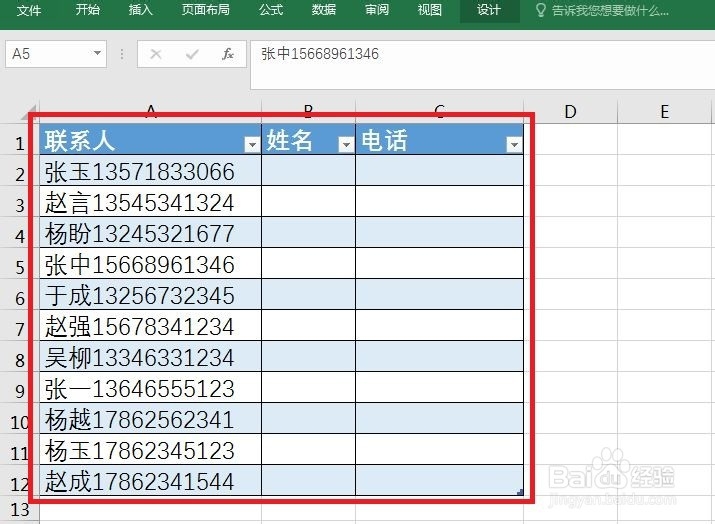Select the column B header

(x=309, y=112)
